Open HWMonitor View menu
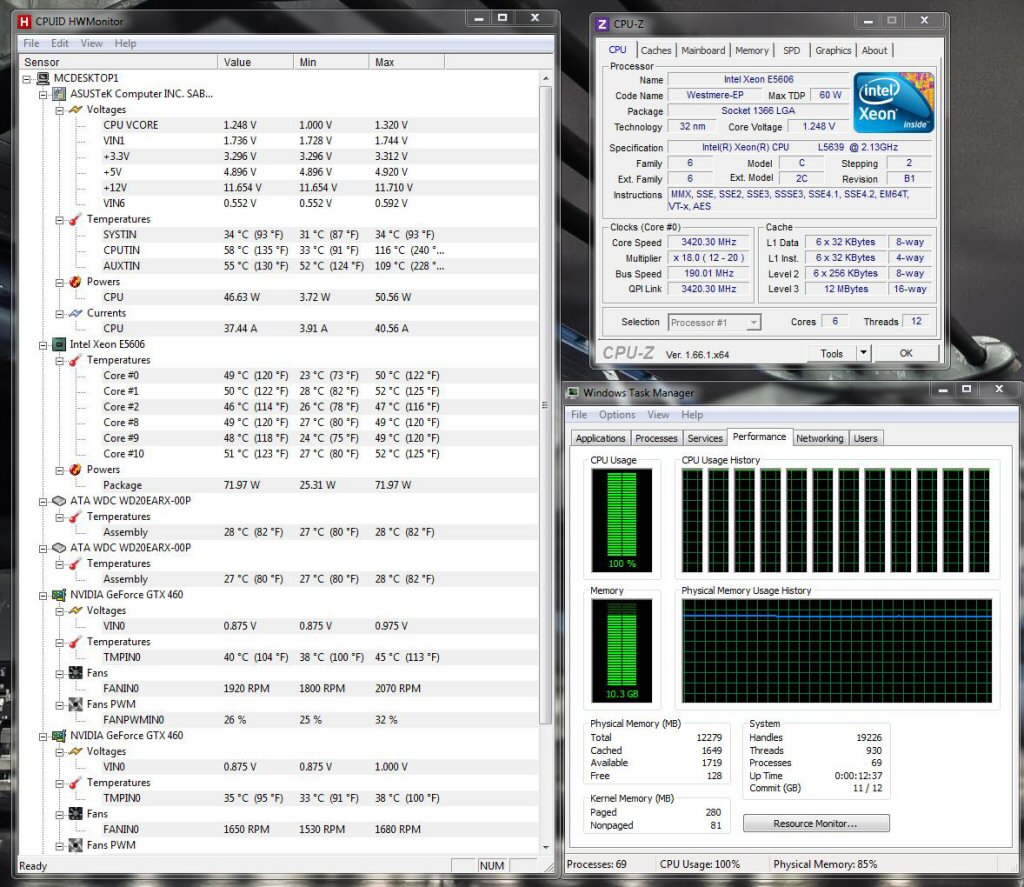This screenshot has width=1024, height=887. tap(91, 44)
